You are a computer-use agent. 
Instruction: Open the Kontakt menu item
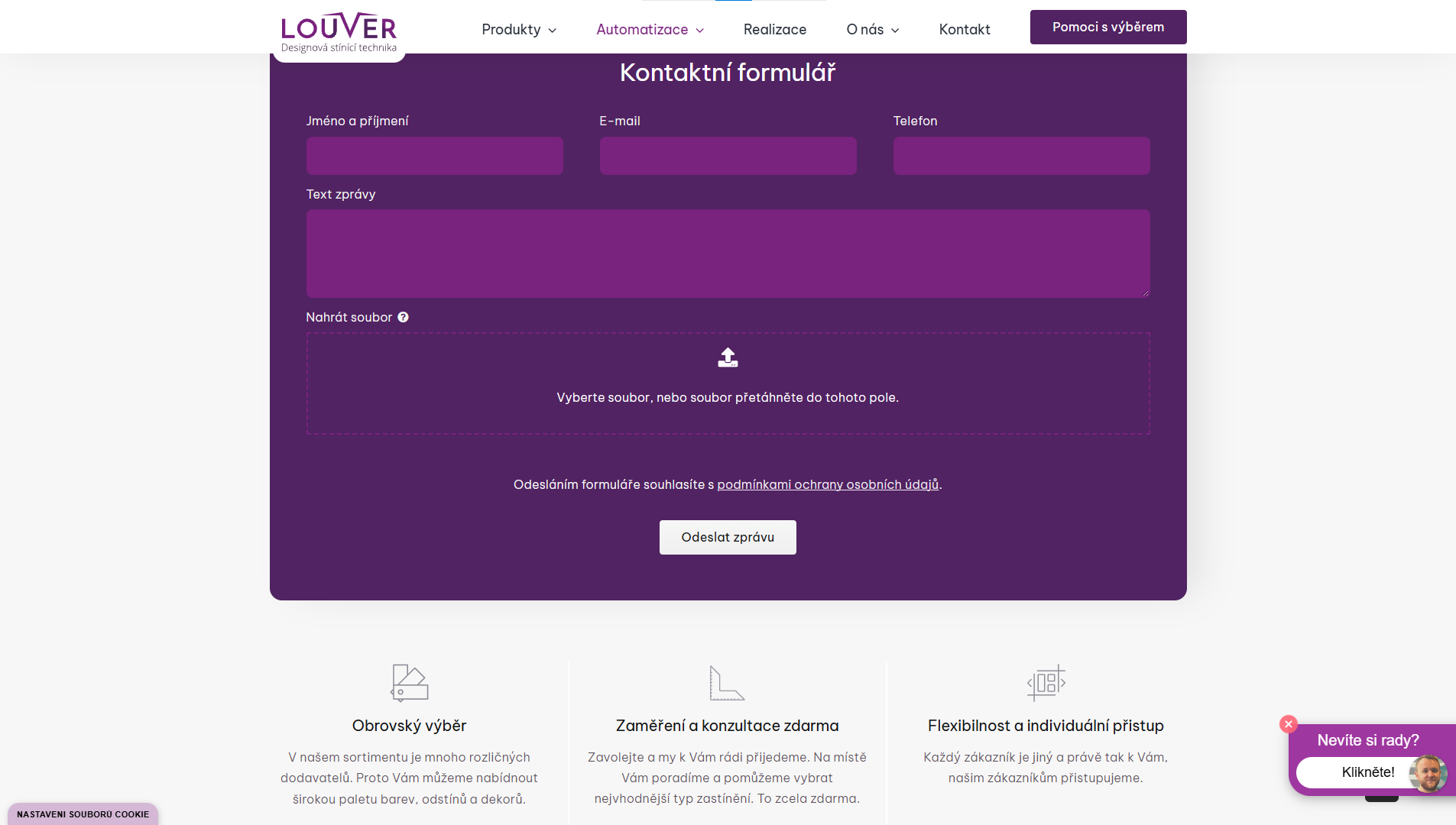pyautogui.click(x=965, y=29)
